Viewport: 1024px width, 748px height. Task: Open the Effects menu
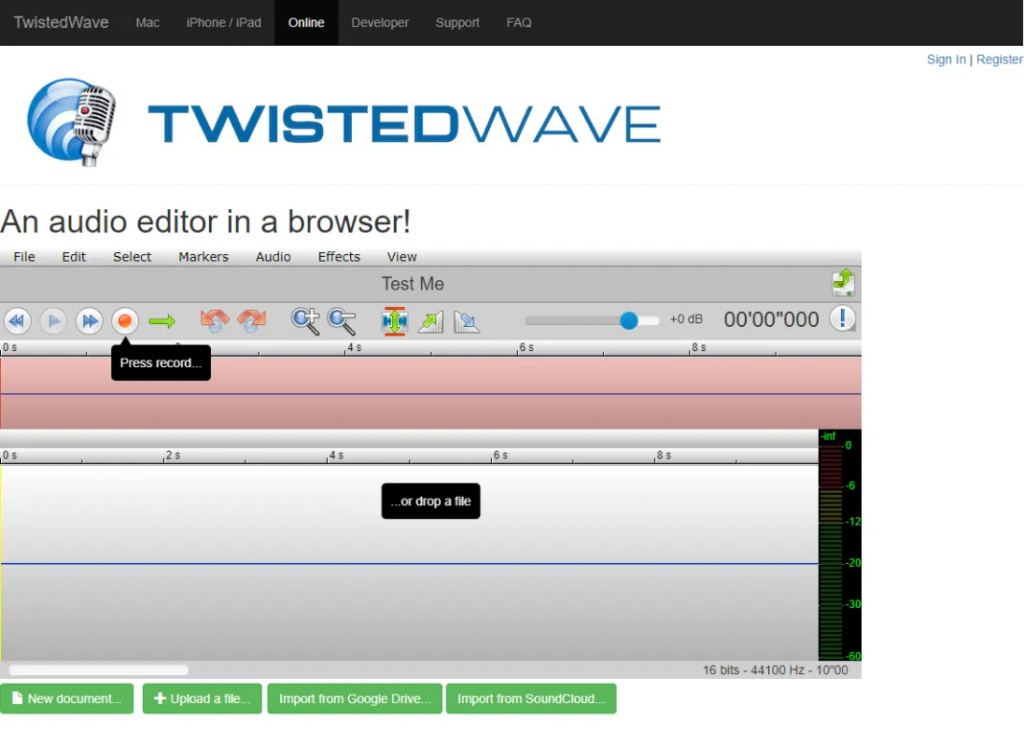[339, 257]
